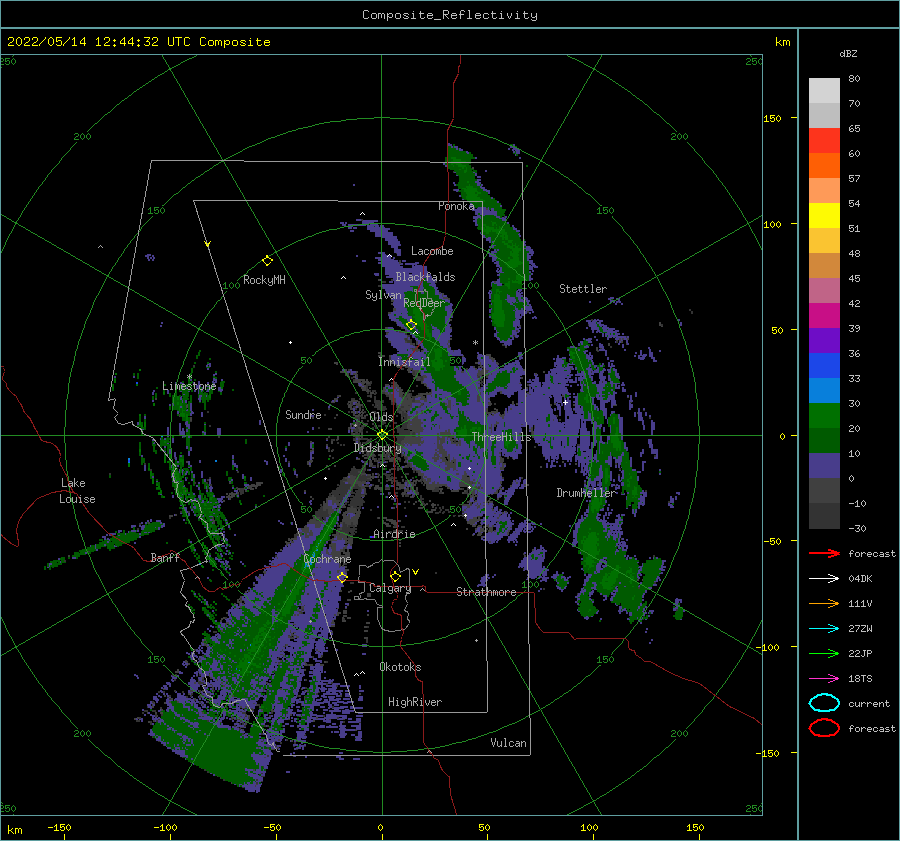This screenshot has width=900, height=841.
Task: Click the cyan current ellipse symbol
Action: (824, 703)
